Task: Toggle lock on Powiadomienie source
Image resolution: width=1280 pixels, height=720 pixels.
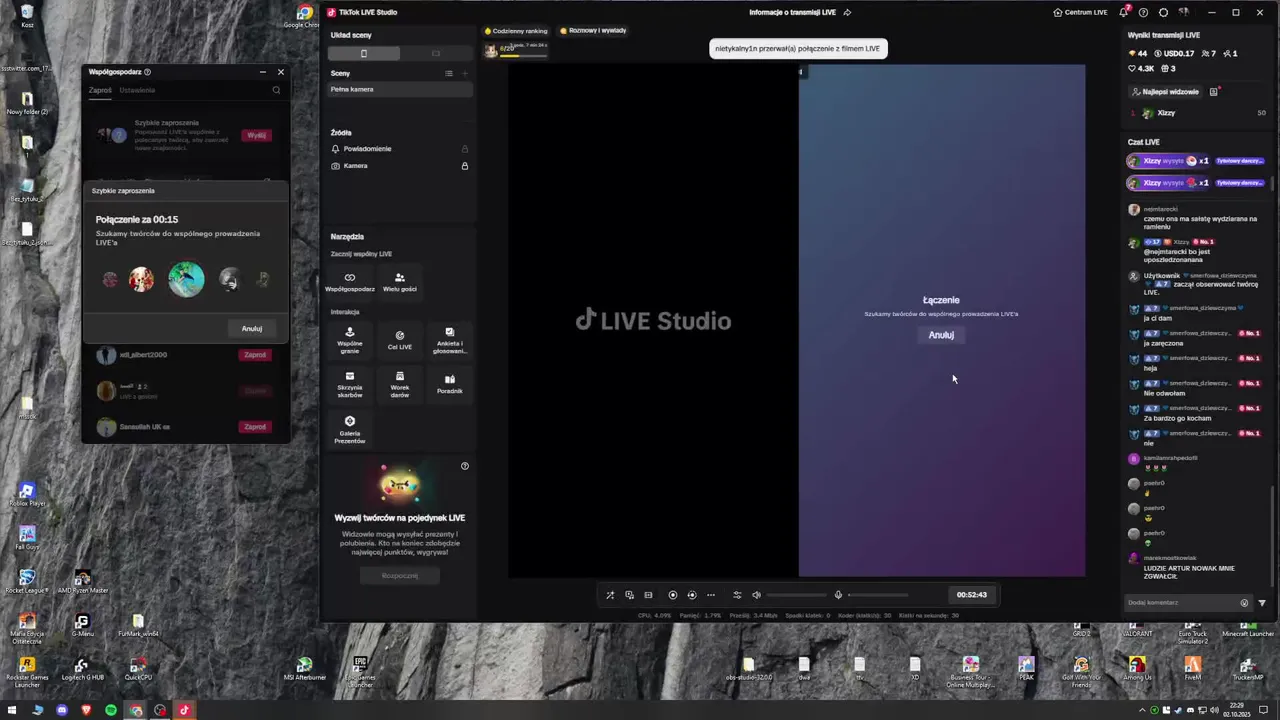Action: [464, 149]
